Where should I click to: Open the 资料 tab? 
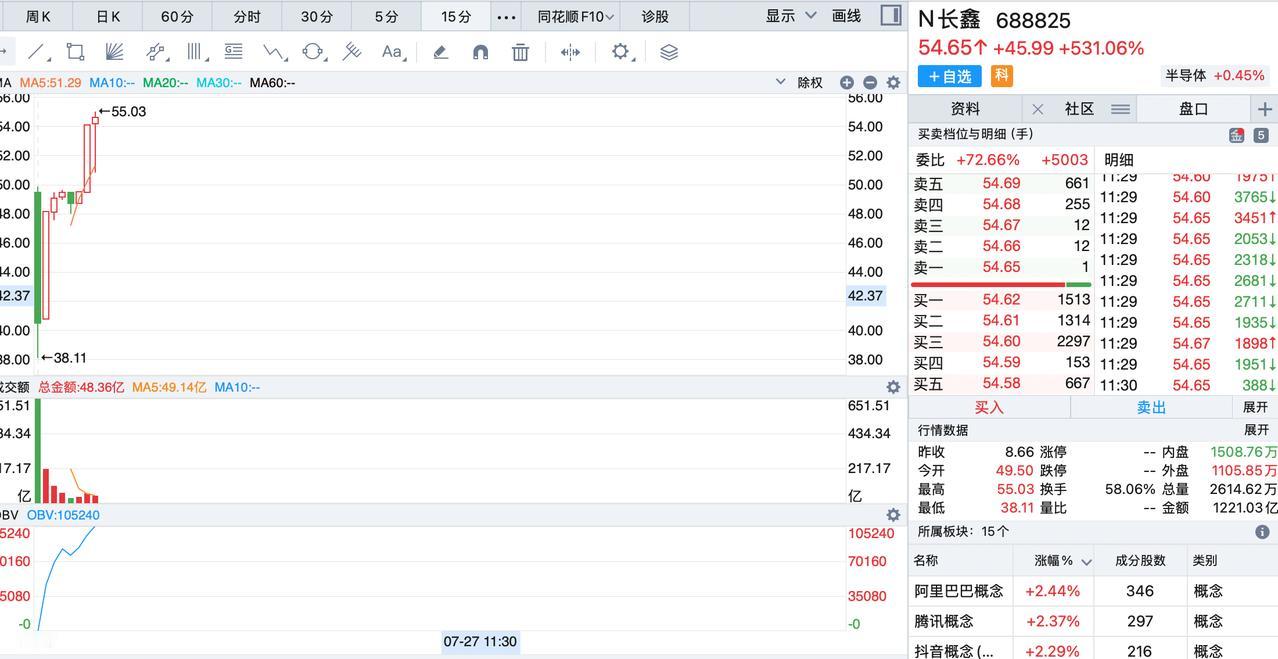coord(965,109)
